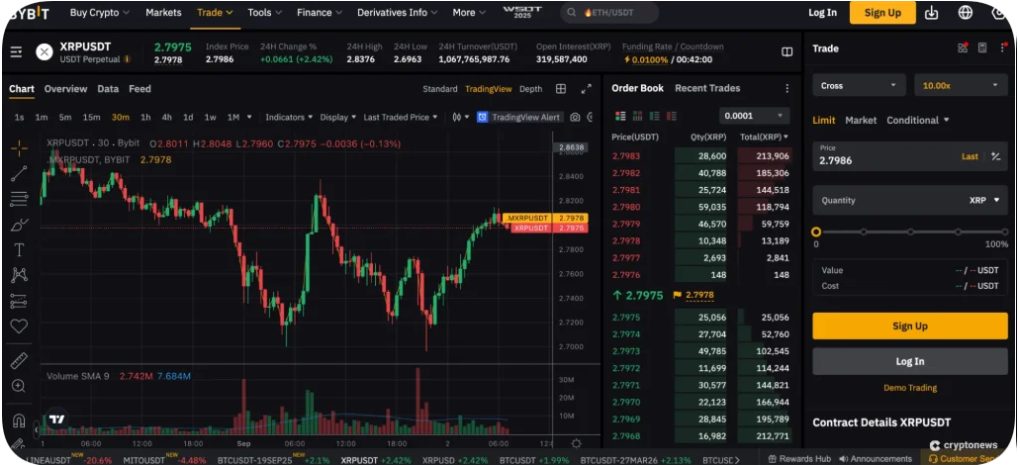The image size is (1020, 465).
Task: Open the Trade panel calculator icon
Action: (982, 48)
